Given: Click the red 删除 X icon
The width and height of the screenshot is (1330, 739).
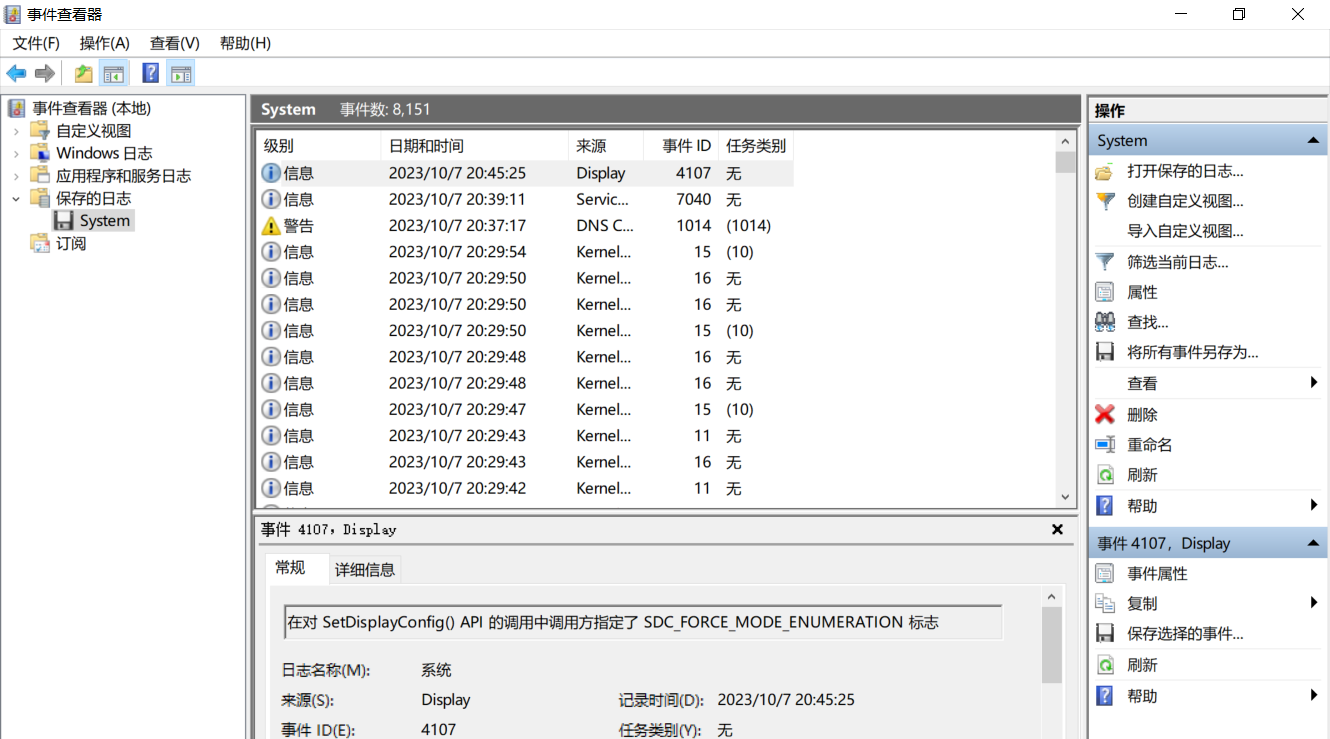Looking at the screenshot, I should (x=1105, y=414).
